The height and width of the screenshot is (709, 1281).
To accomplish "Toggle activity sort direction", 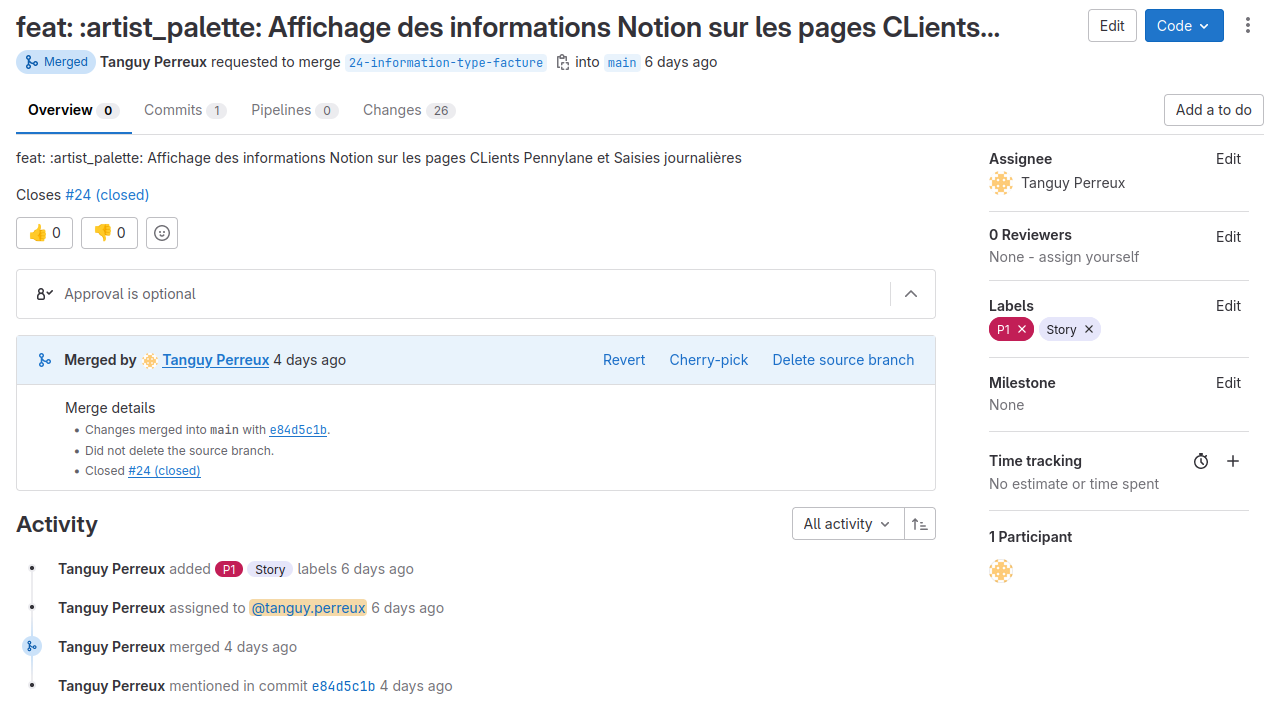I will pos(920,524).
